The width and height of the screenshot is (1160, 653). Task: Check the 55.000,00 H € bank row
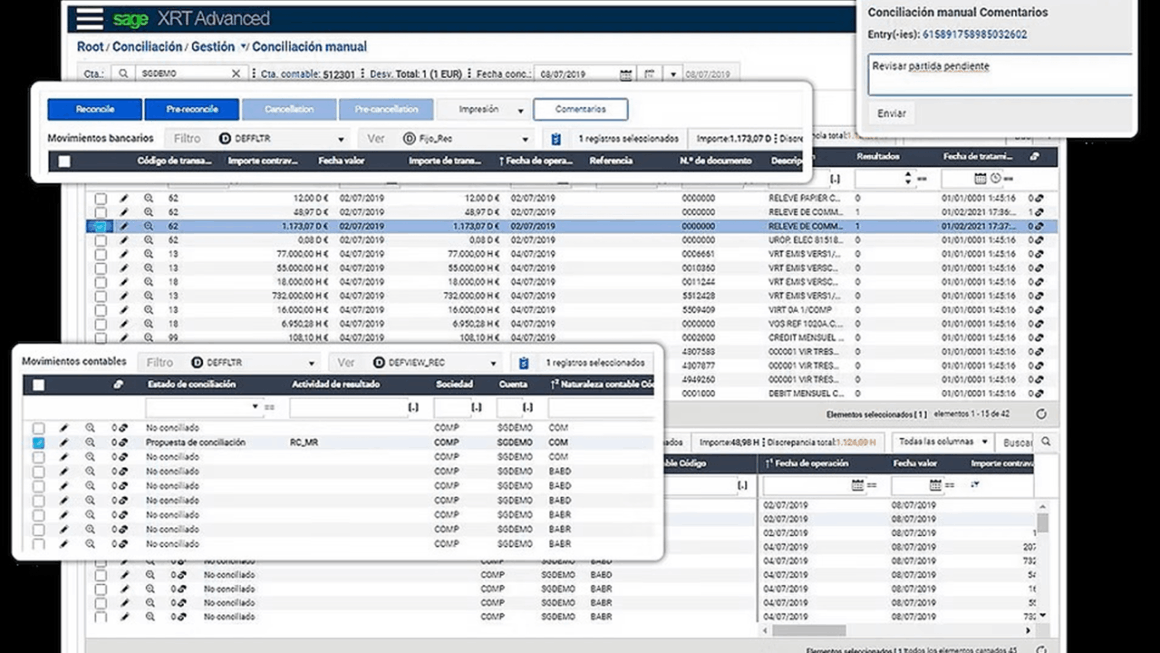100,268
